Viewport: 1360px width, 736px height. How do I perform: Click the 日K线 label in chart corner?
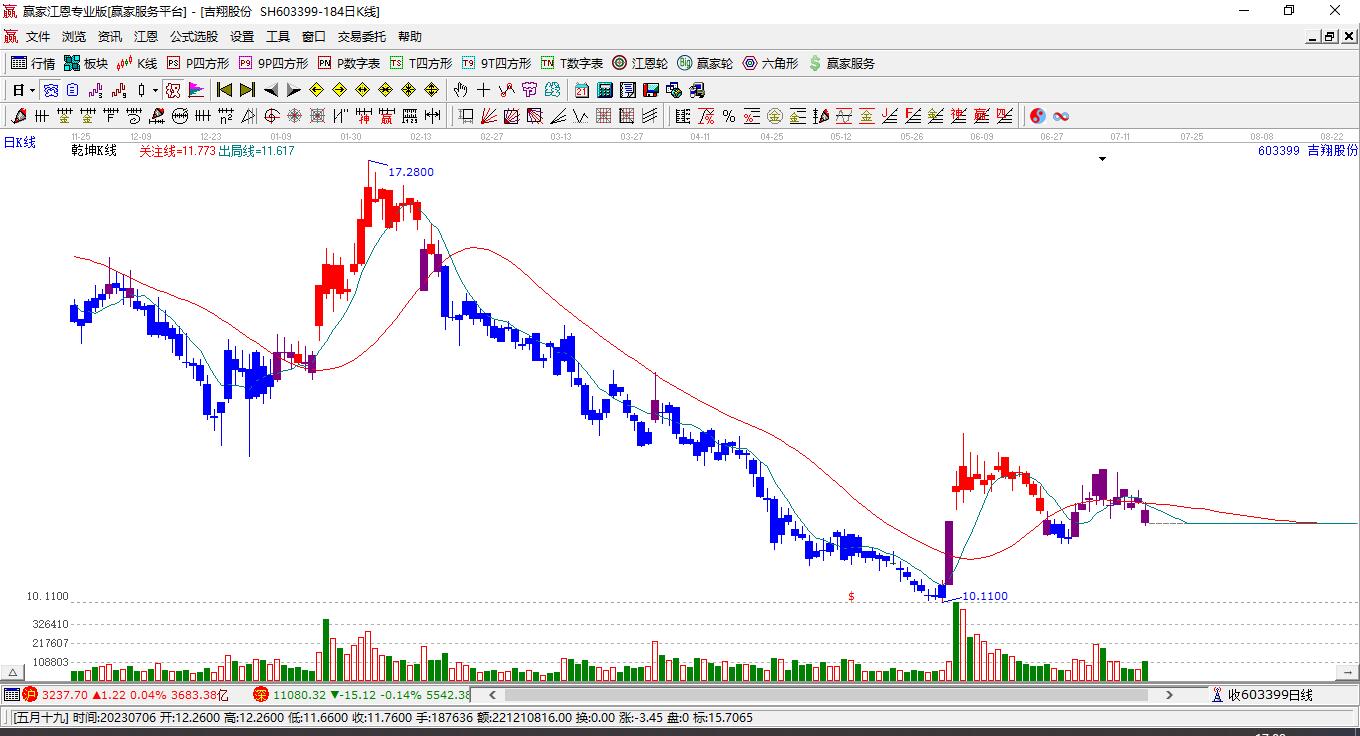tap(19, 143)
